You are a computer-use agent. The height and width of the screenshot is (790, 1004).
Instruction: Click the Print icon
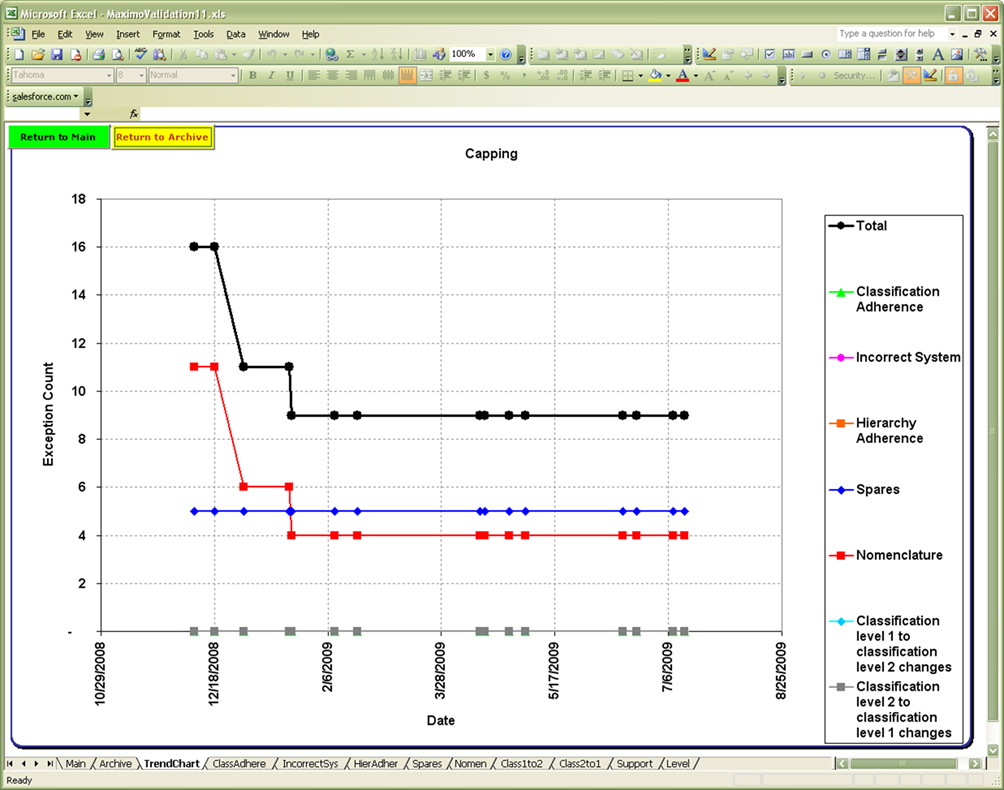[98, 54]
